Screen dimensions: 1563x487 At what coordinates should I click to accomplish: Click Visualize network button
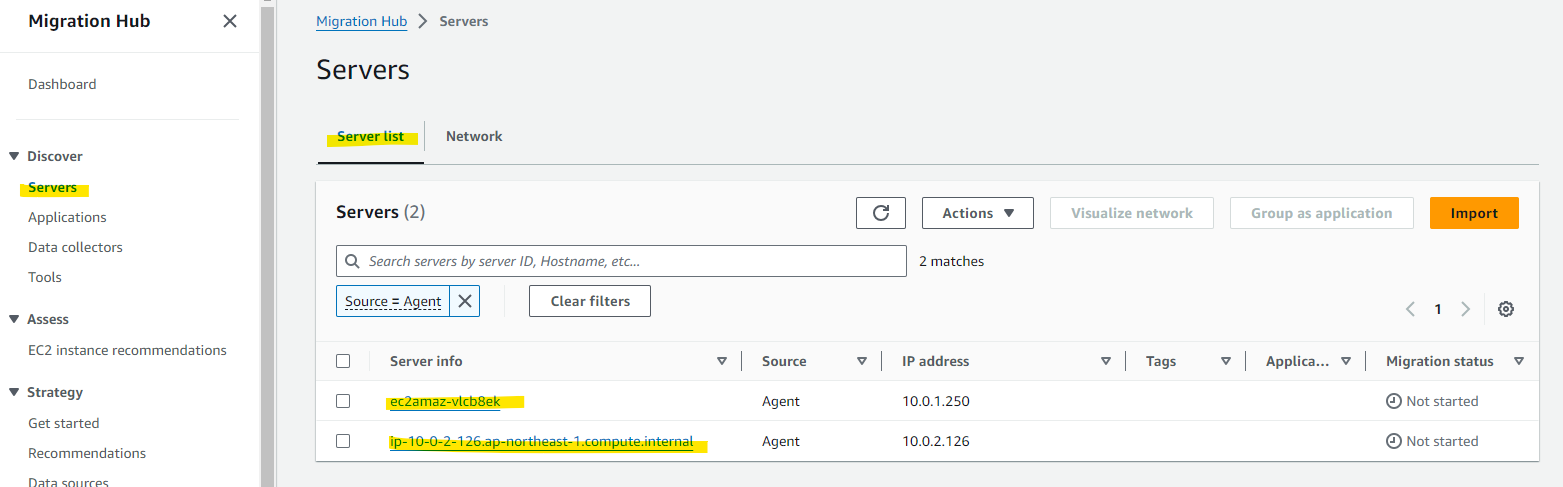tap(1132, 213)
